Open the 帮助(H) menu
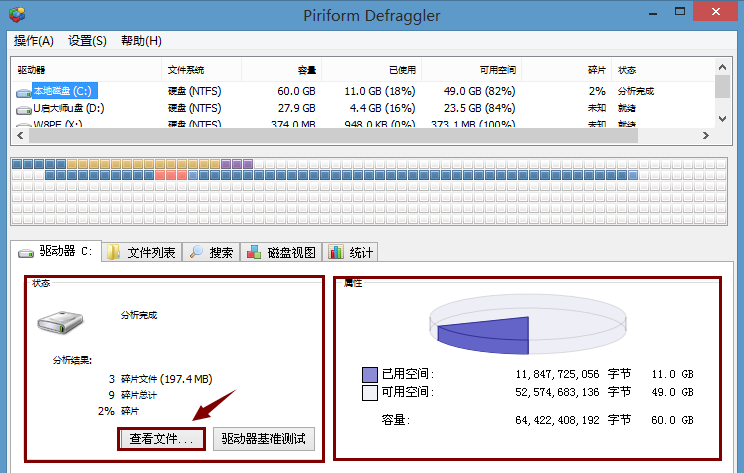Image resolution: width=744 pixels, height=473 pixels. pyautogui.click(x=141, y=41)
